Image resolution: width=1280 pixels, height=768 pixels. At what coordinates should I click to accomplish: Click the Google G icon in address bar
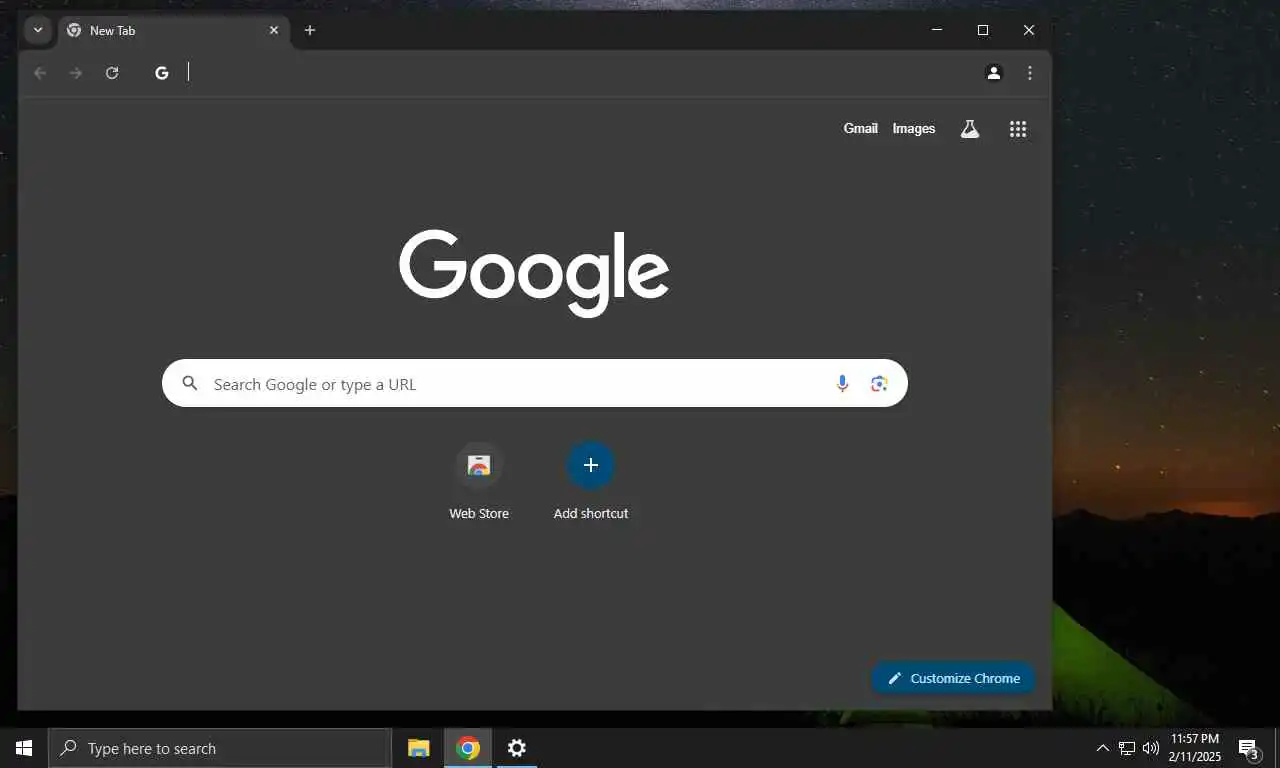point(162,73)
